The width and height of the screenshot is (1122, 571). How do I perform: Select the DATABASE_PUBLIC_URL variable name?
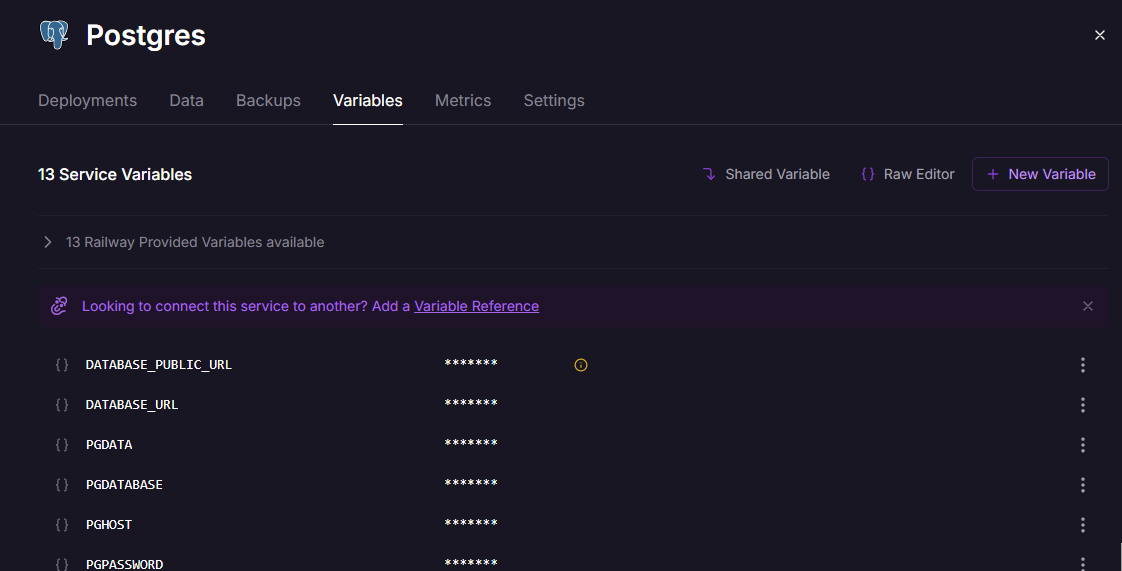pyautogui.click(x=159, y=365)
